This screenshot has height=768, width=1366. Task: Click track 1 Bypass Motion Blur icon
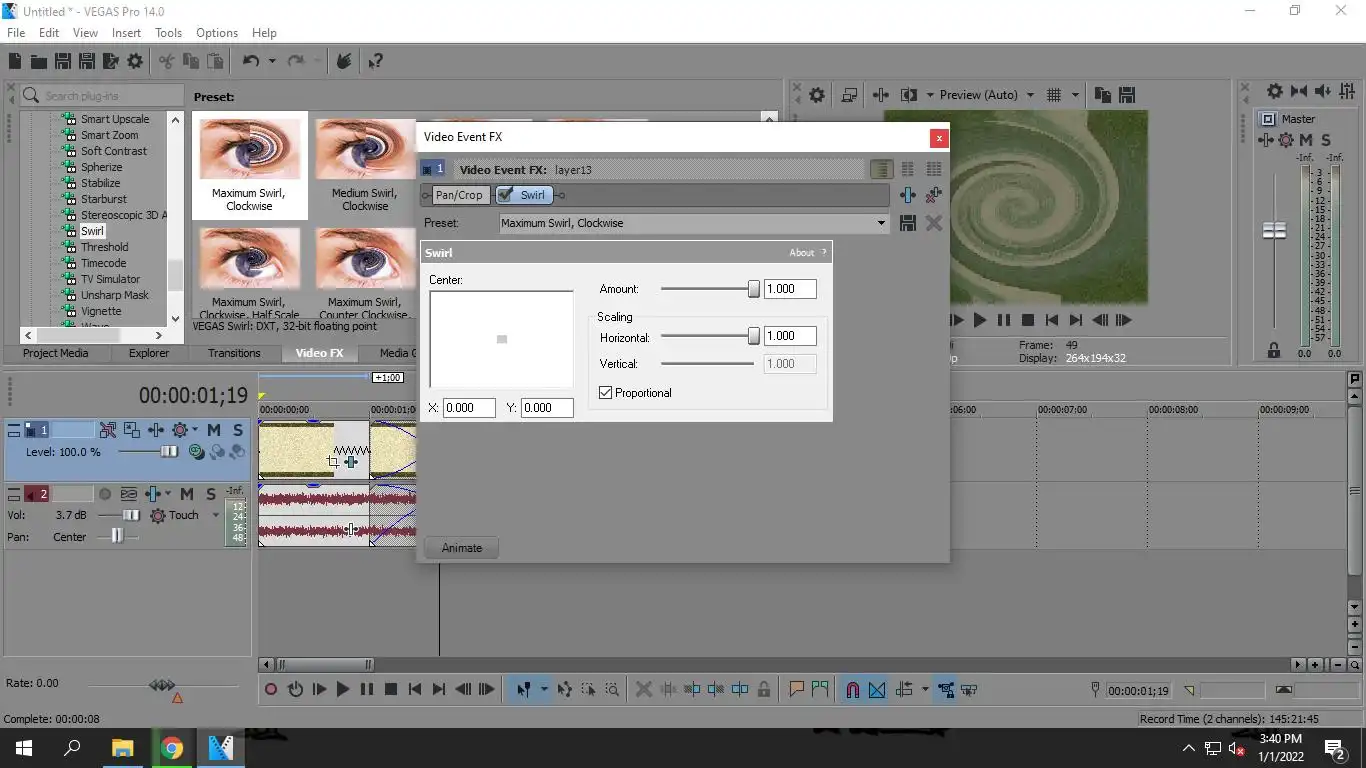108,430
